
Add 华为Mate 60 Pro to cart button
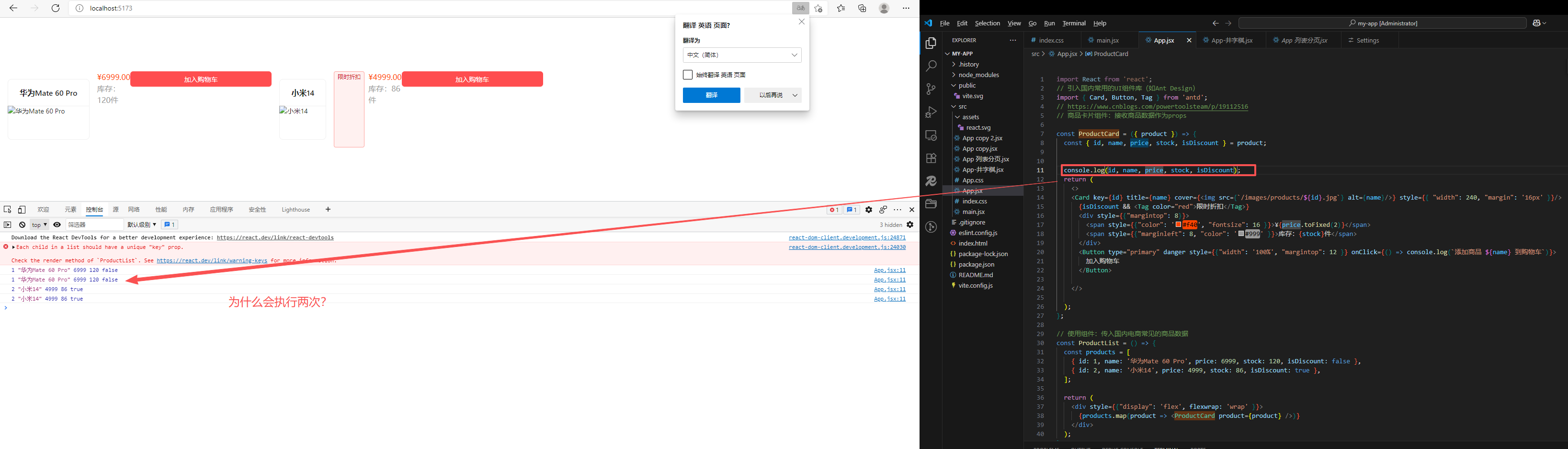[201, 79]
